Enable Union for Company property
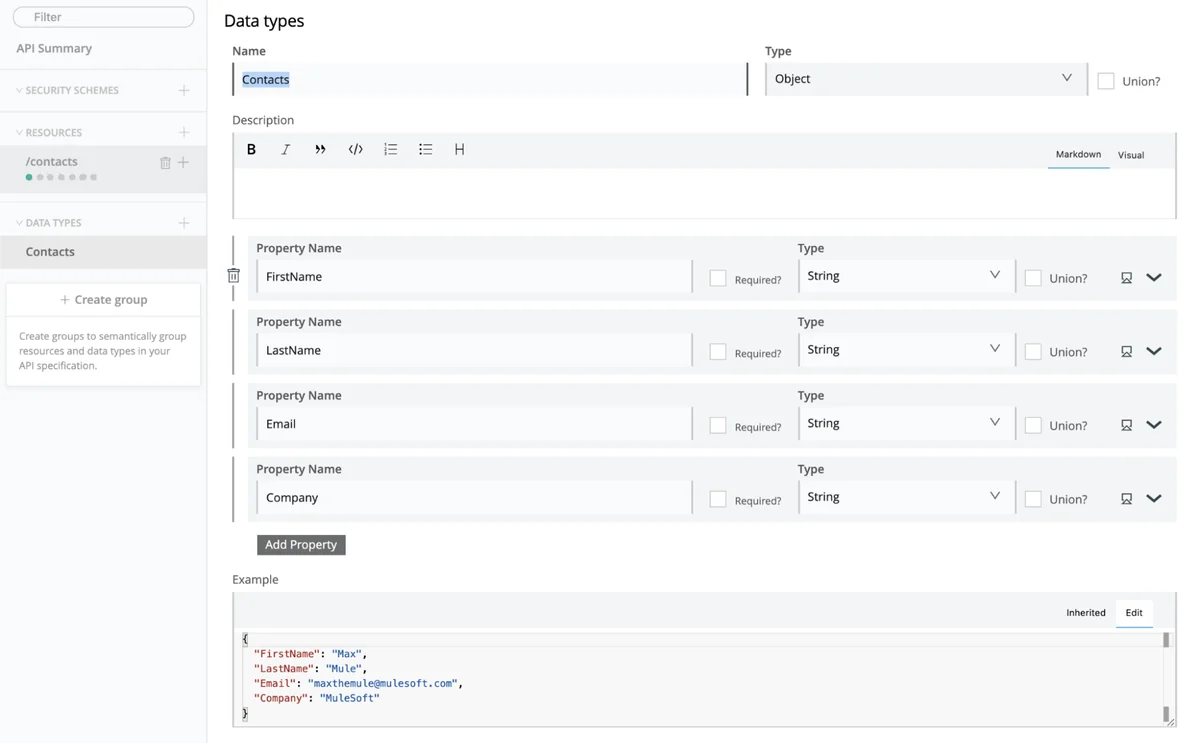 point(1033,499)
